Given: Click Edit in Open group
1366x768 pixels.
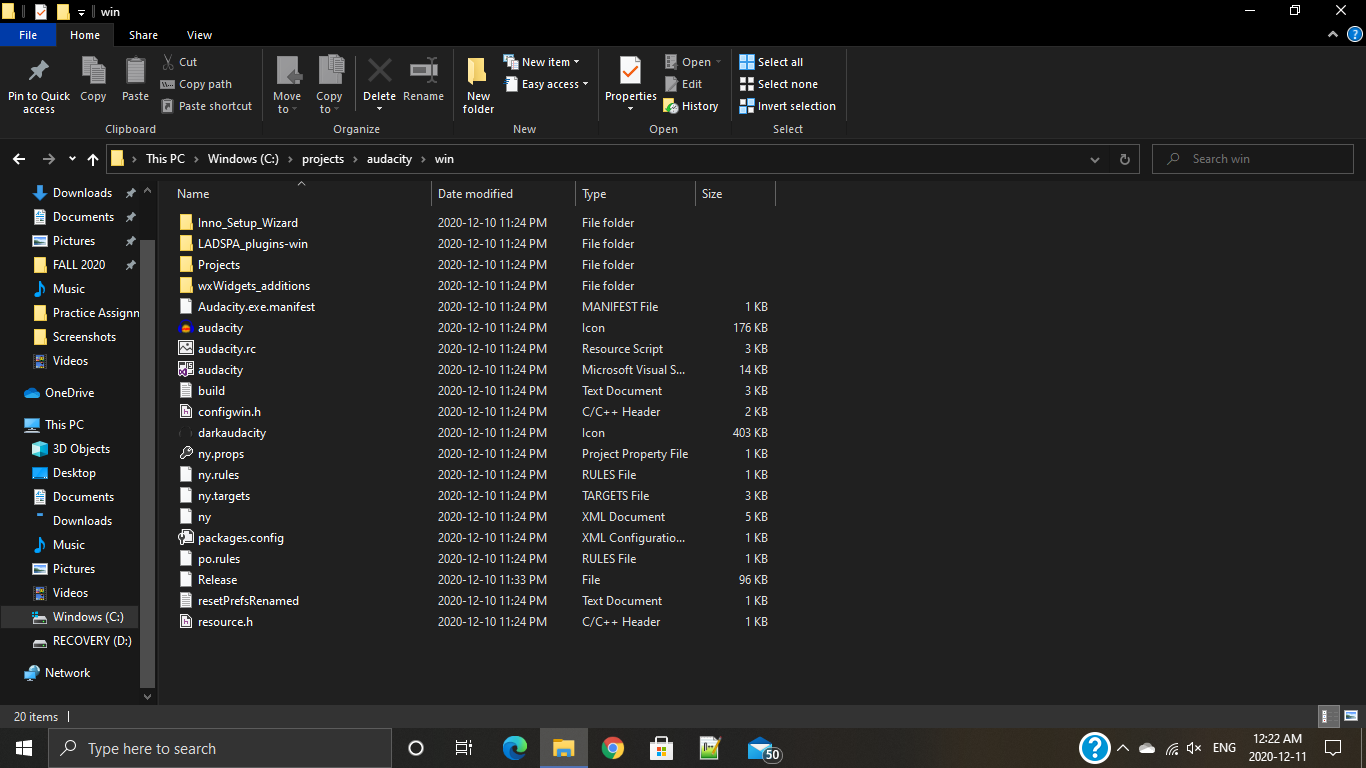Looking at the screenshot, I should click(683, 84).
